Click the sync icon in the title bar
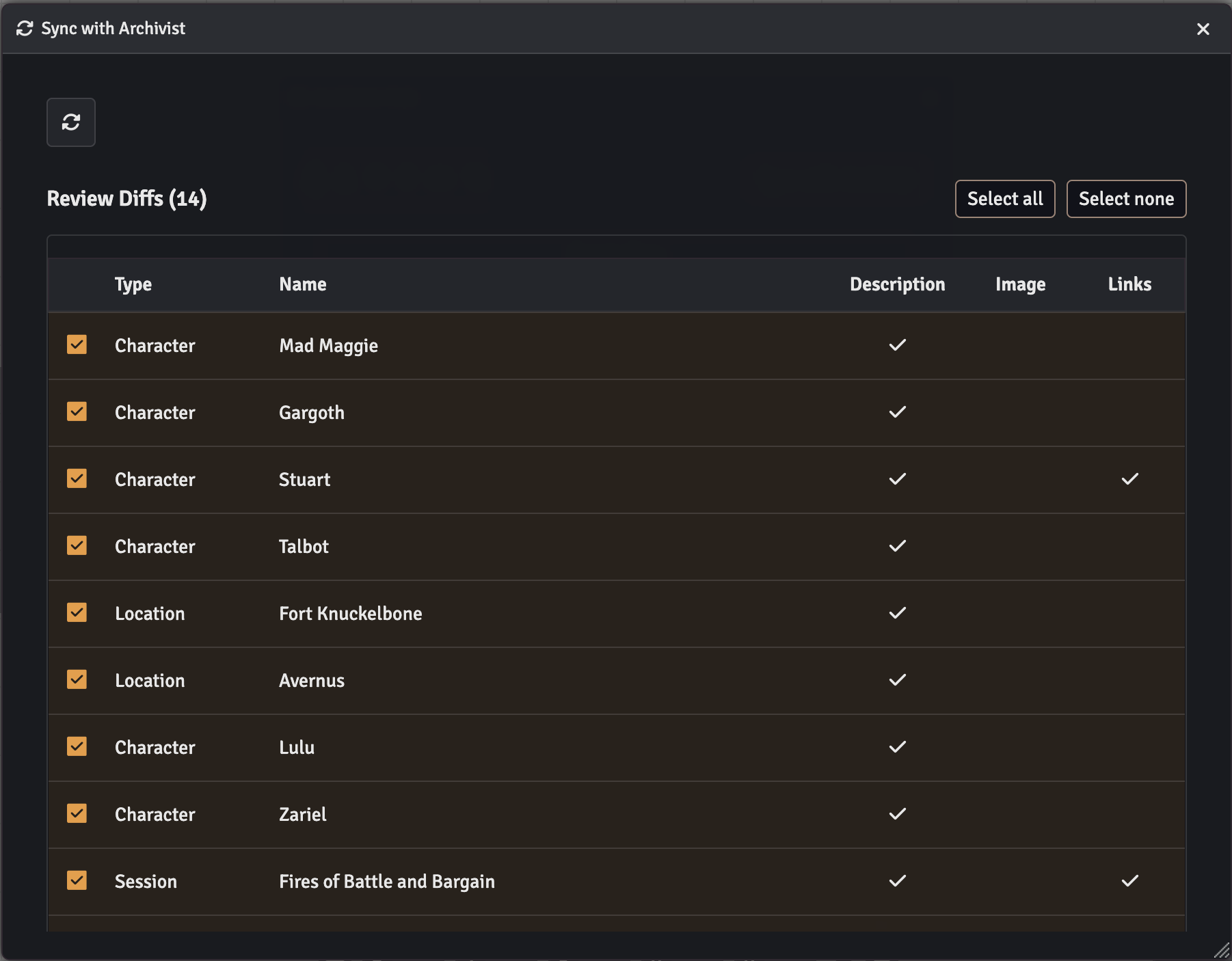Viewport: 1232px width, 961px height. (25, 29)
